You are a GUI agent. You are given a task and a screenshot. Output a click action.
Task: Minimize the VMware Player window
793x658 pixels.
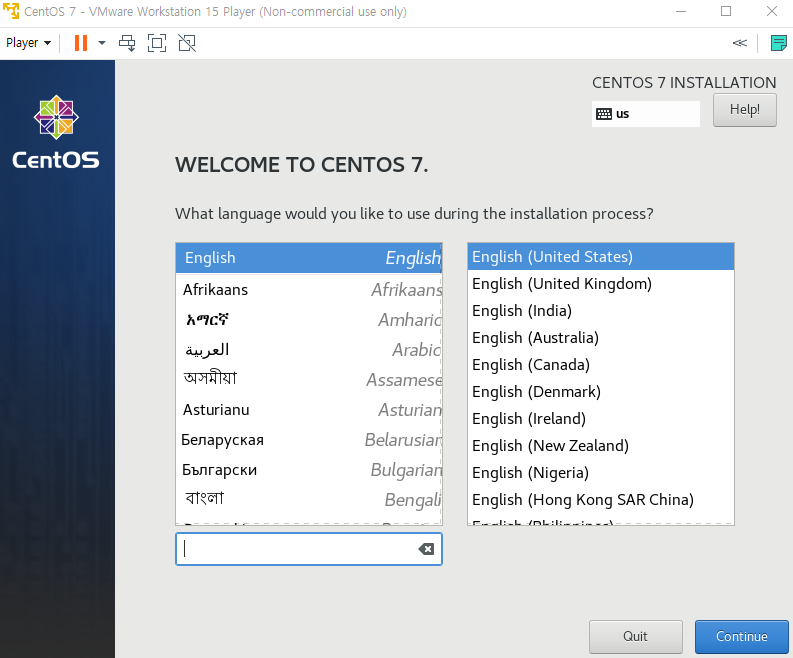(x=681, y=11)
